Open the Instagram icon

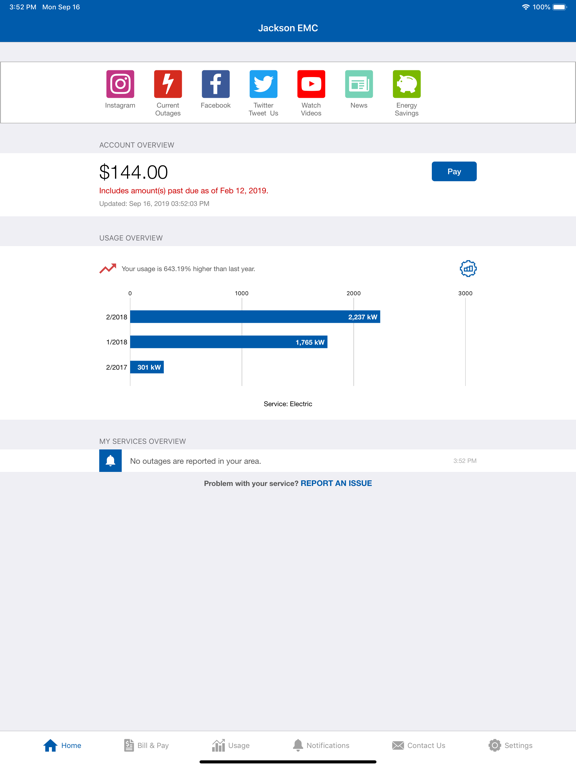(x=120, y=84)
